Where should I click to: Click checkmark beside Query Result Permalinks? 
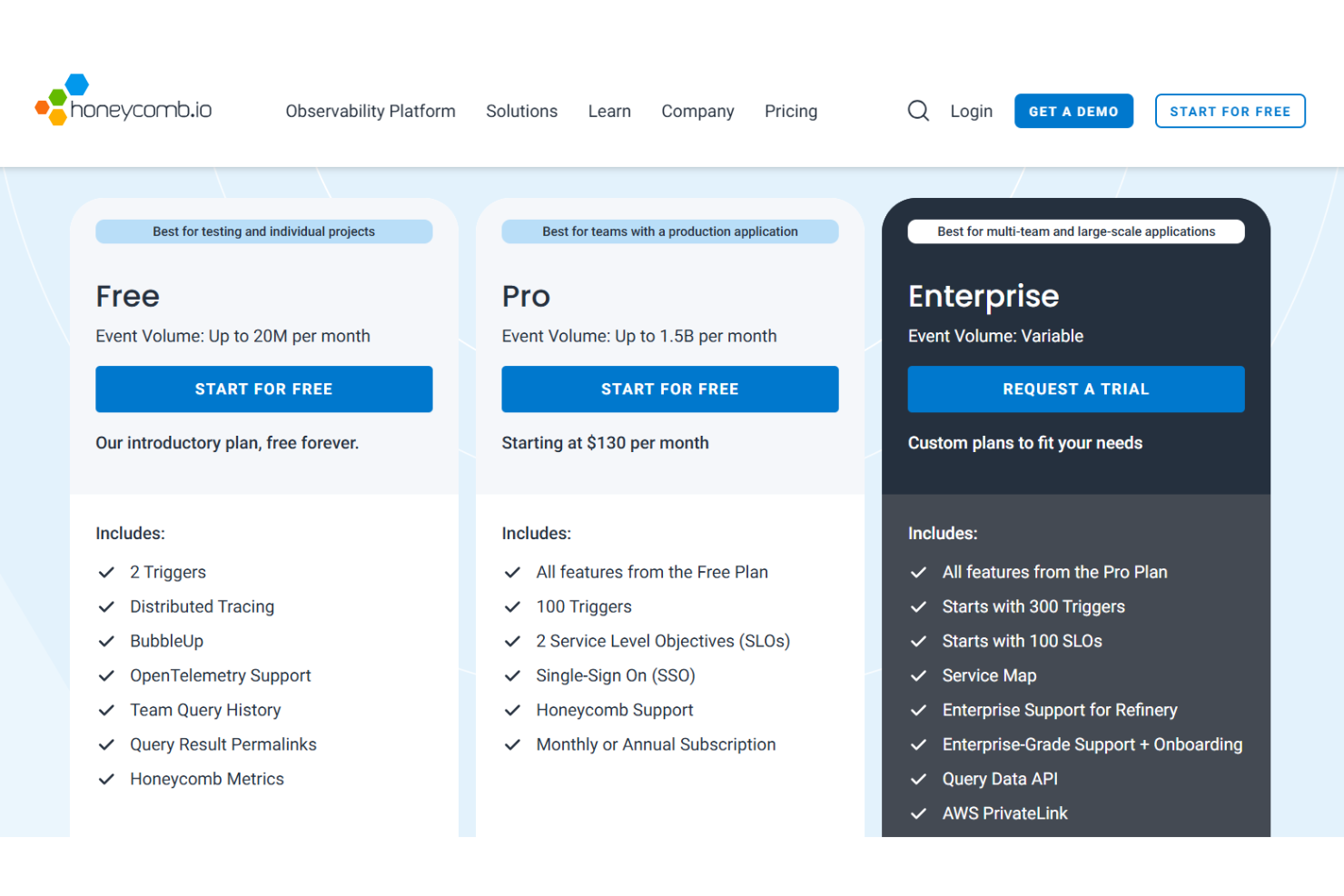click(x=106, y=744)
